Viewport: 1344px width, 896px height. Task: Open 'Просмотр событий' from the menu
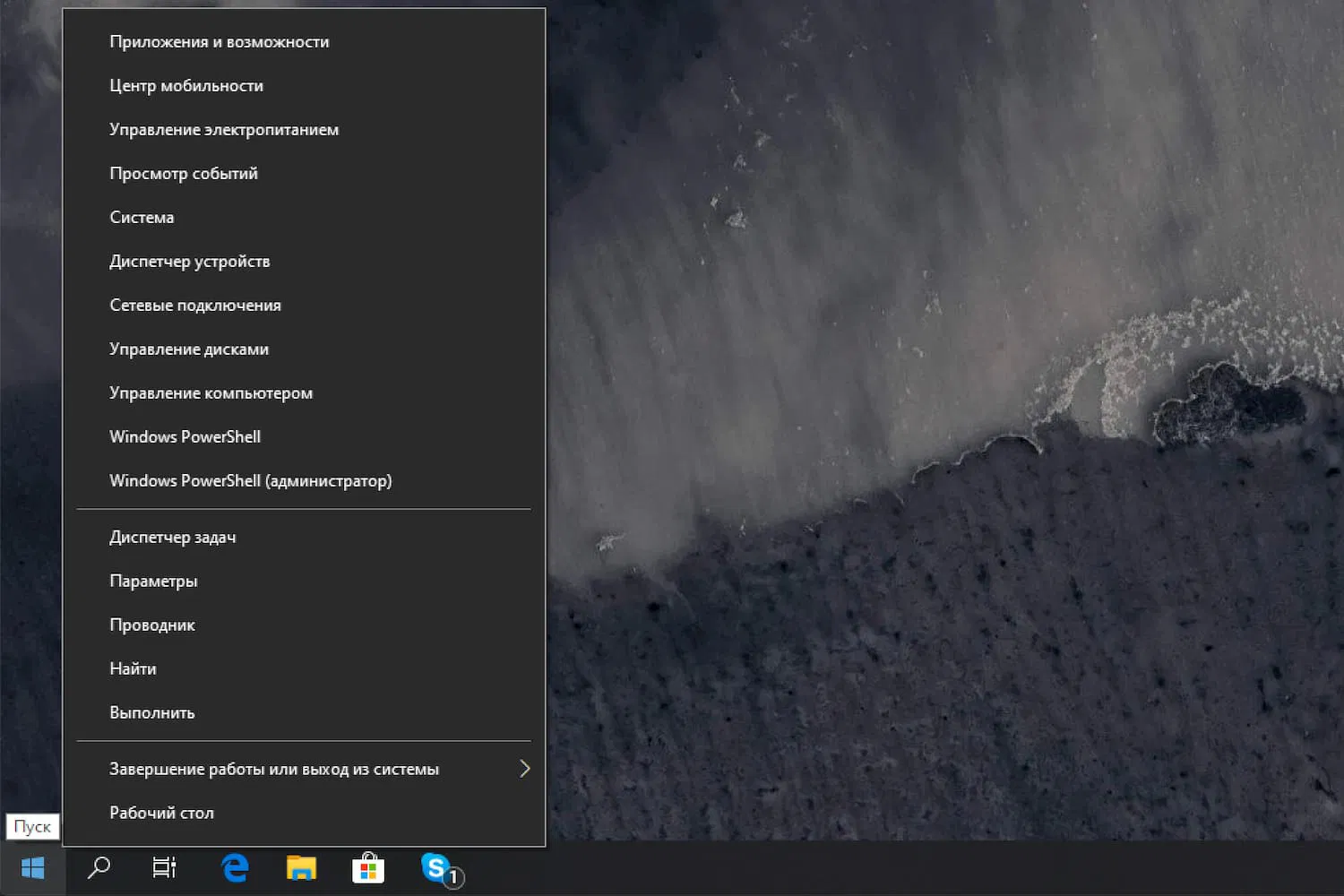click(304, 174)
